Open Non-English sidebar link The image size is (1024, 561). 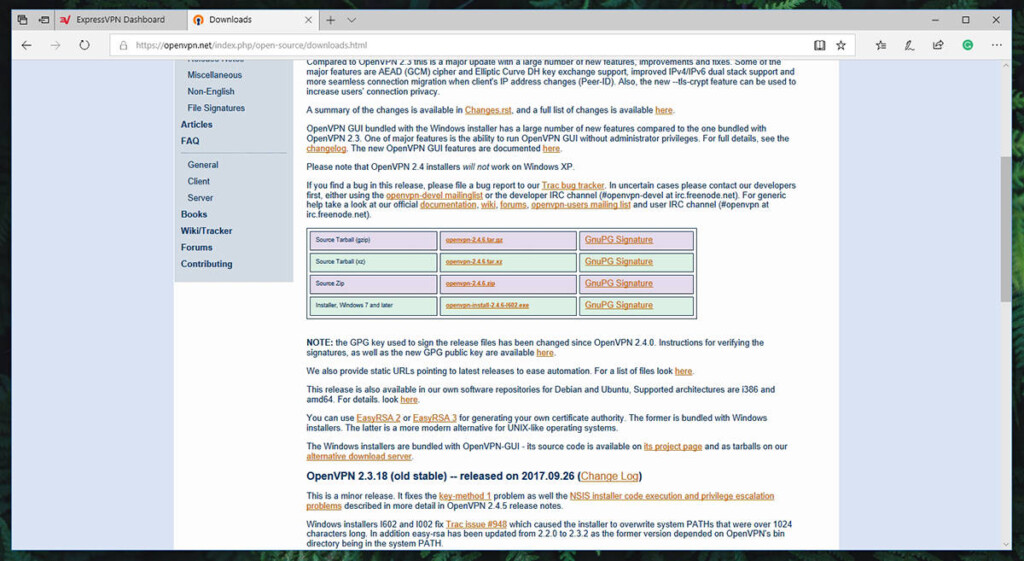pyautogui.click(x=210, y=91)
